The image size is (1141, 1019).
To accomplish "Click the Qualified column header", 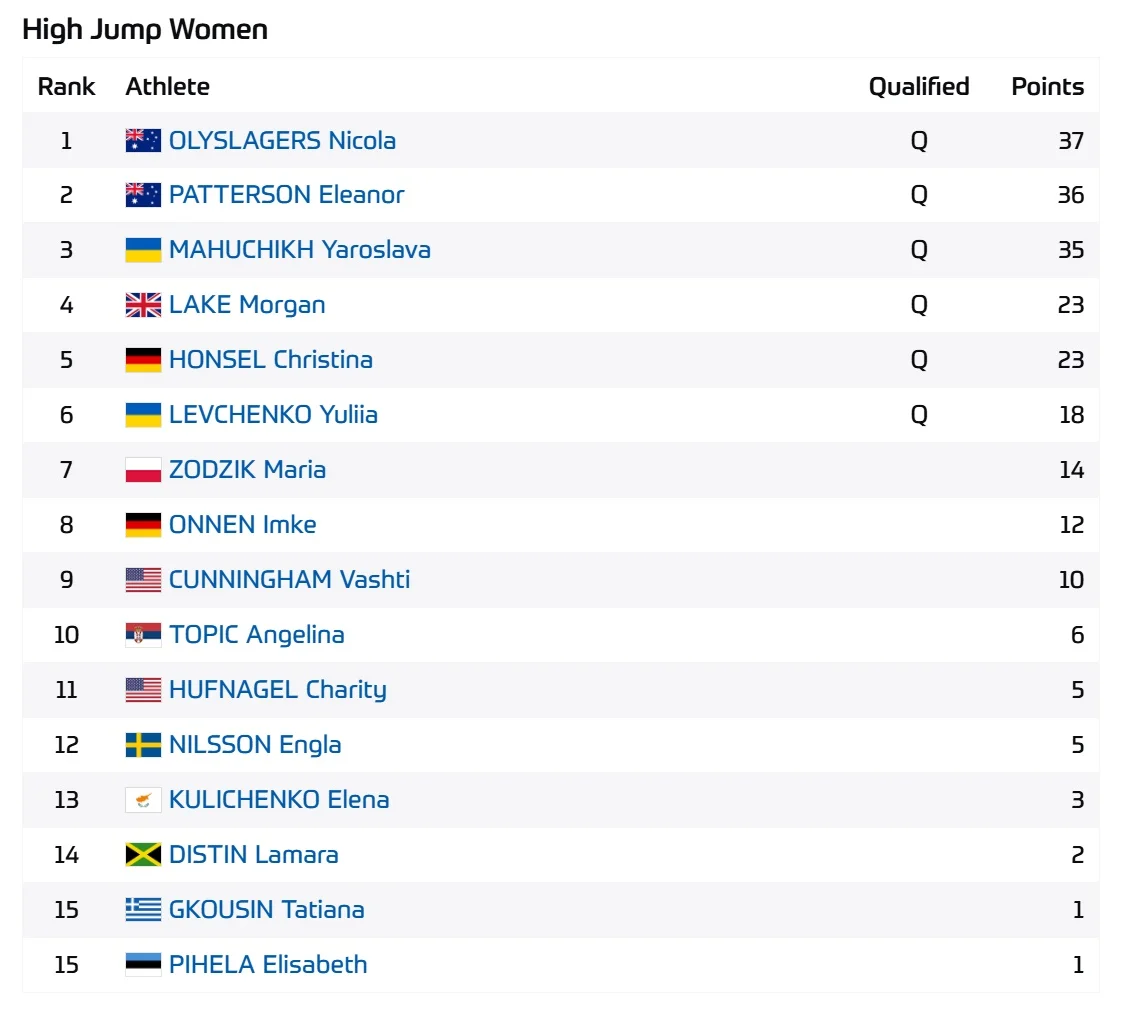I will (x=918, y=87).
